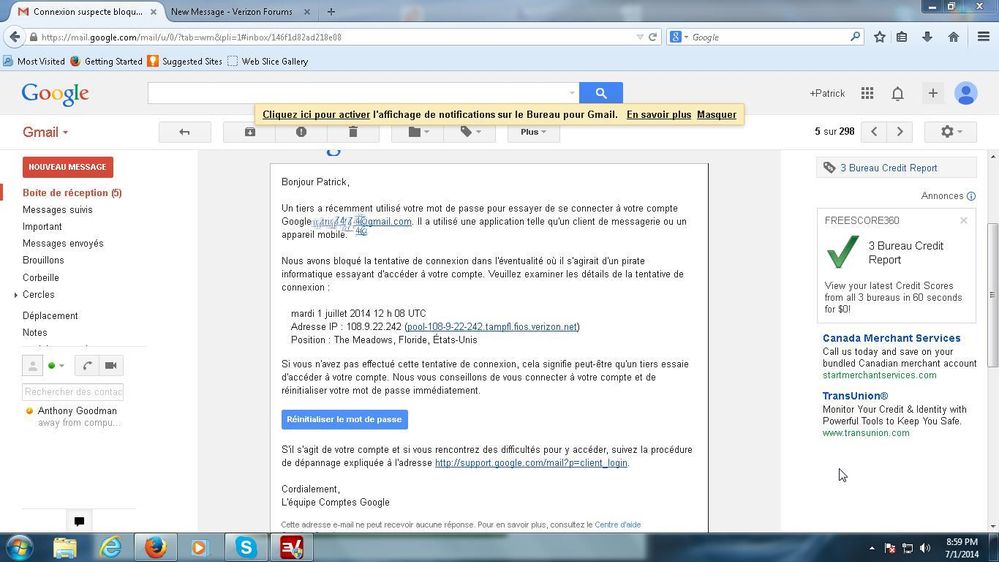This screenshot has height=562, width=999.
Task: Open the settings gear dropdown
Action: pos(951,131)
